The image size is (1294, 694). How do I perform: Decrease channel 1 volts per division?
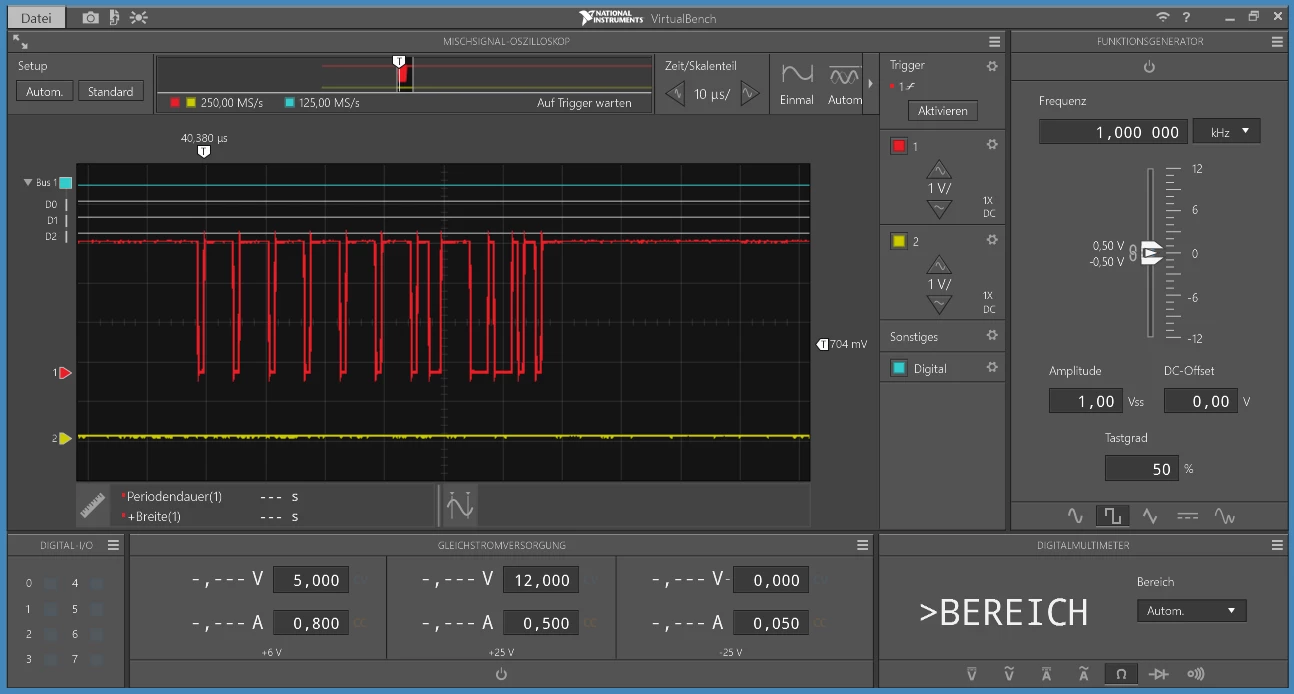(939, 209)
